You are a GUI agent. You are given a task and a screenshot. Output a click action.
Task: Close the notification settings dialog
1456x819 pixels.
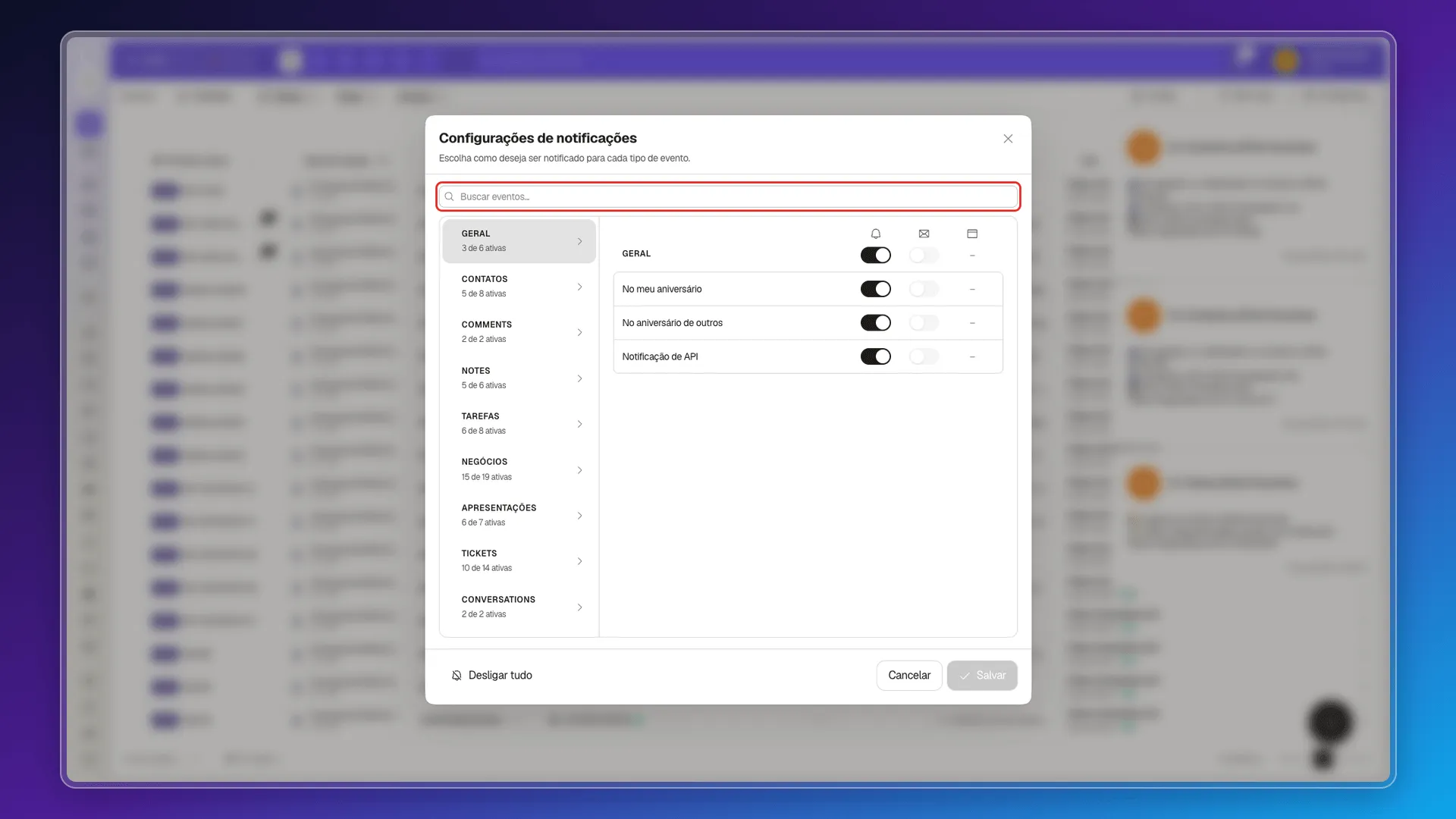point(1008,139)
